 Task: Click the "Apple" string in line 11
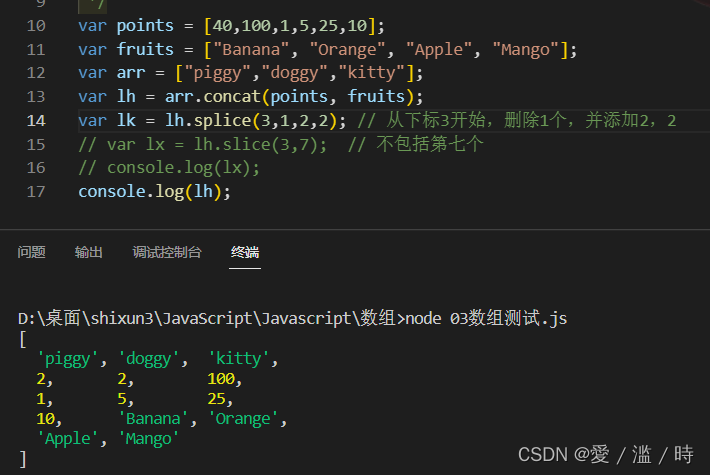coord(439,49)
